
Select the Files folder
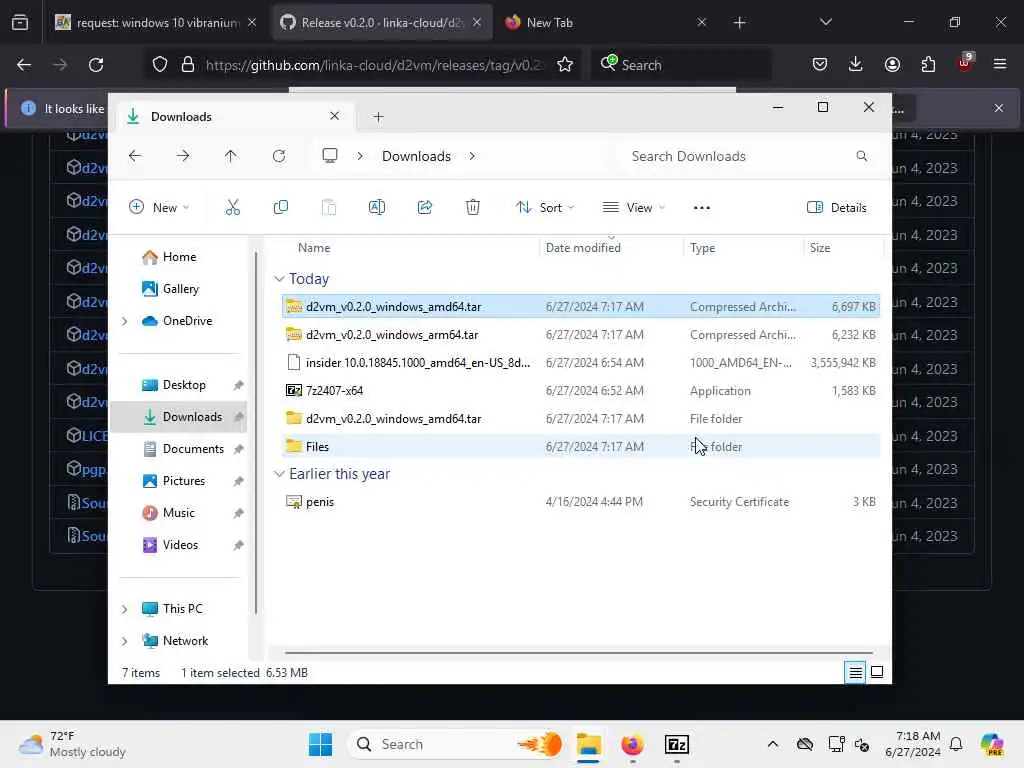(581, 447)
